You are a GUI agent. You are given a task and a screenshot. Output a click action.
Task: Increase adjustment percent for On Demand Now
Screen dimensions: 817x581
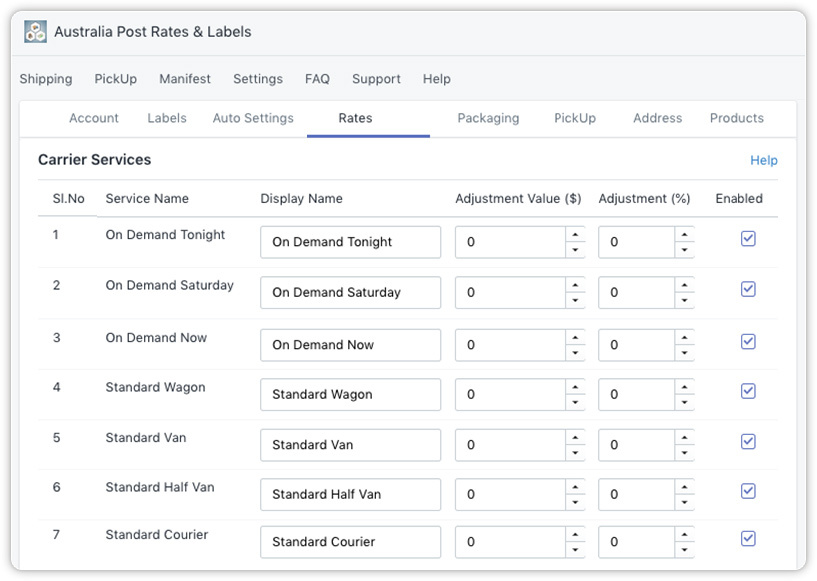(x=684, y=336)
